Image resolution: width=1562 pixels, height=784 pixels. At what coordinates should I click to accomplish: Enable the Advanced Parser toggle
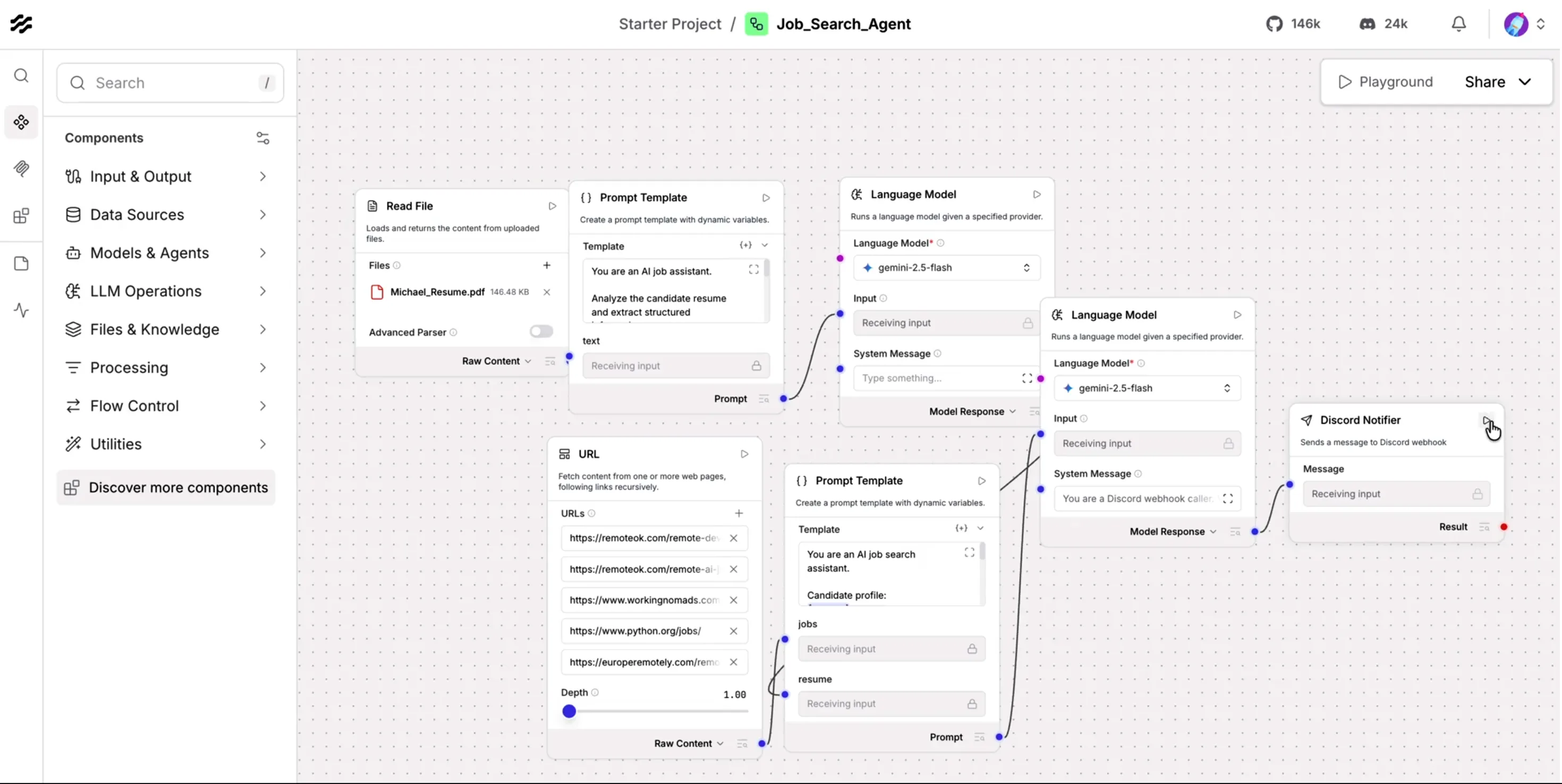pyautogui.click(x=540, y=331)
